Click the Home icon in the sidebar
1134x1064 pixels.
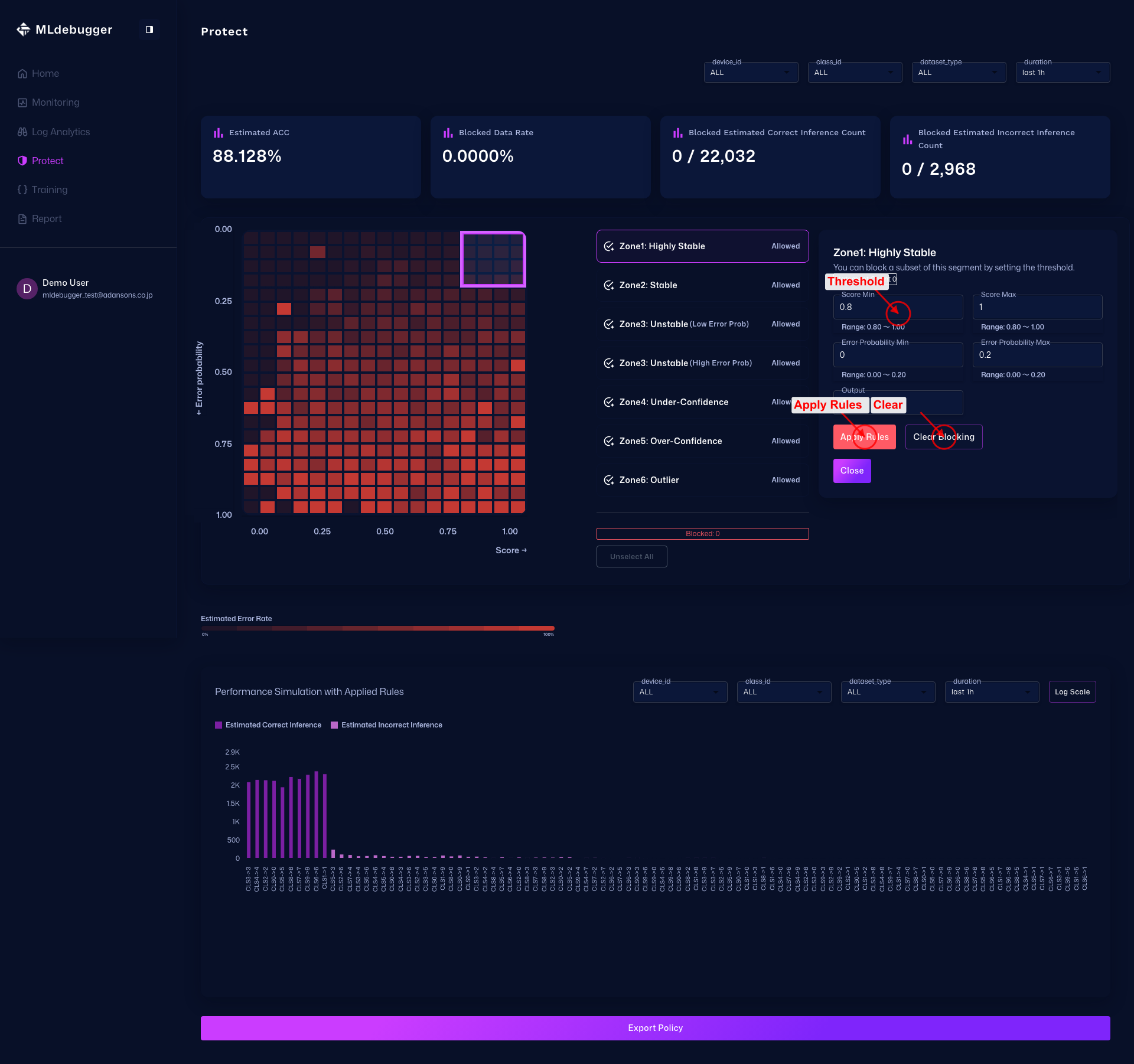pyautogui.click(x=22, y=74)
